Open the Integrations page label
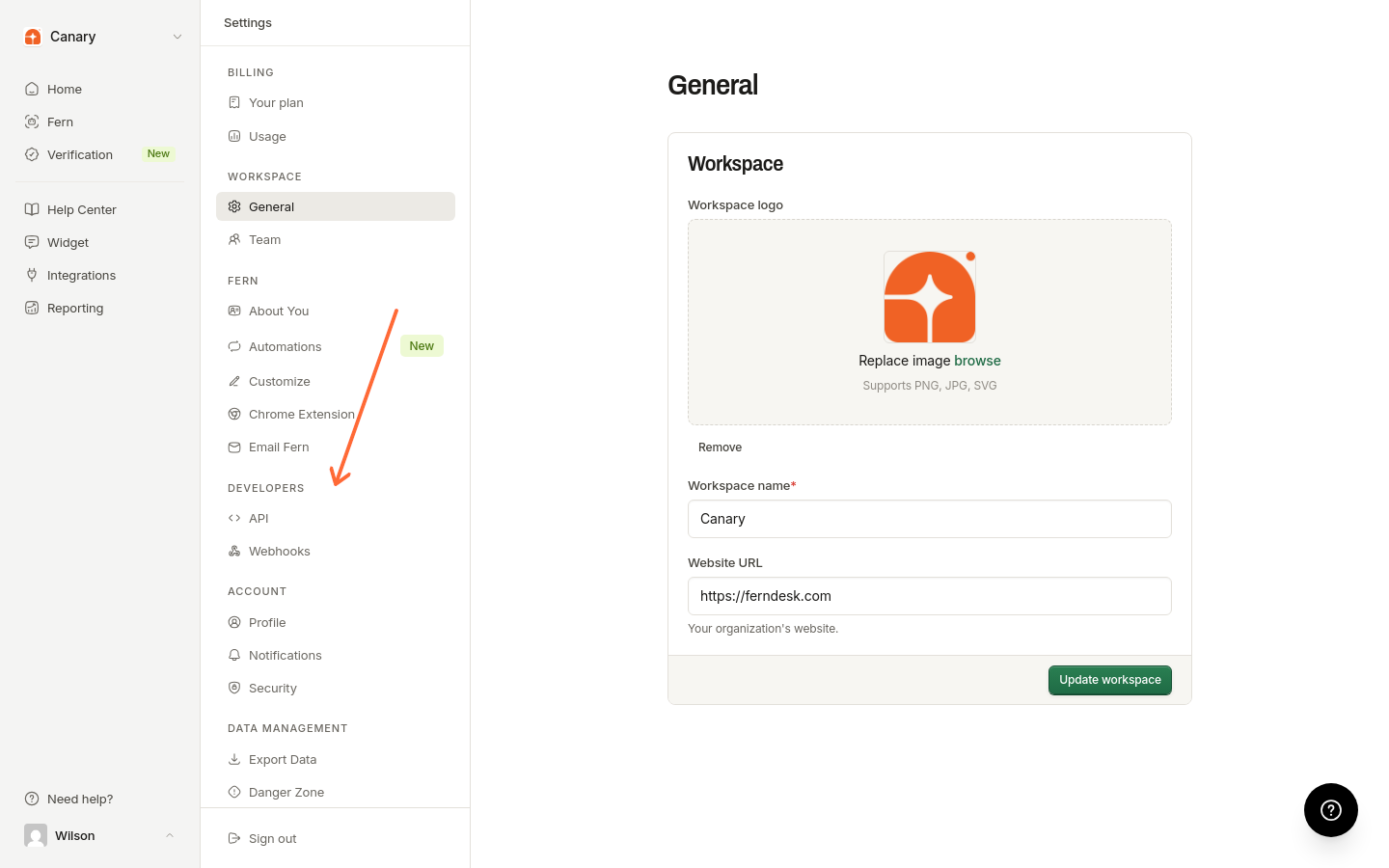Image resolution: width=1389 pixels, height=868 pixels. [81, 275]
